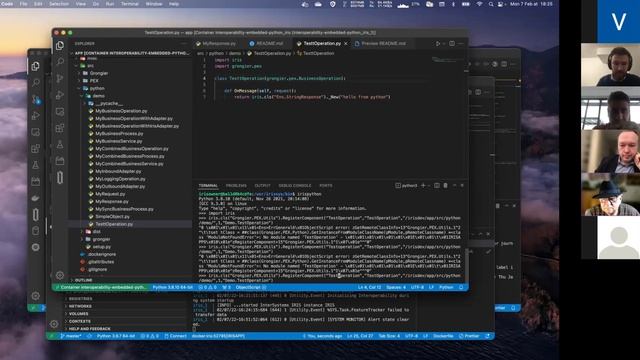Image resolution: width=640 pixels, height=360 pixels.
Task: Open Run and Debug in back window's activity bar
Action: pyautogui.click(x=36, y=116)
